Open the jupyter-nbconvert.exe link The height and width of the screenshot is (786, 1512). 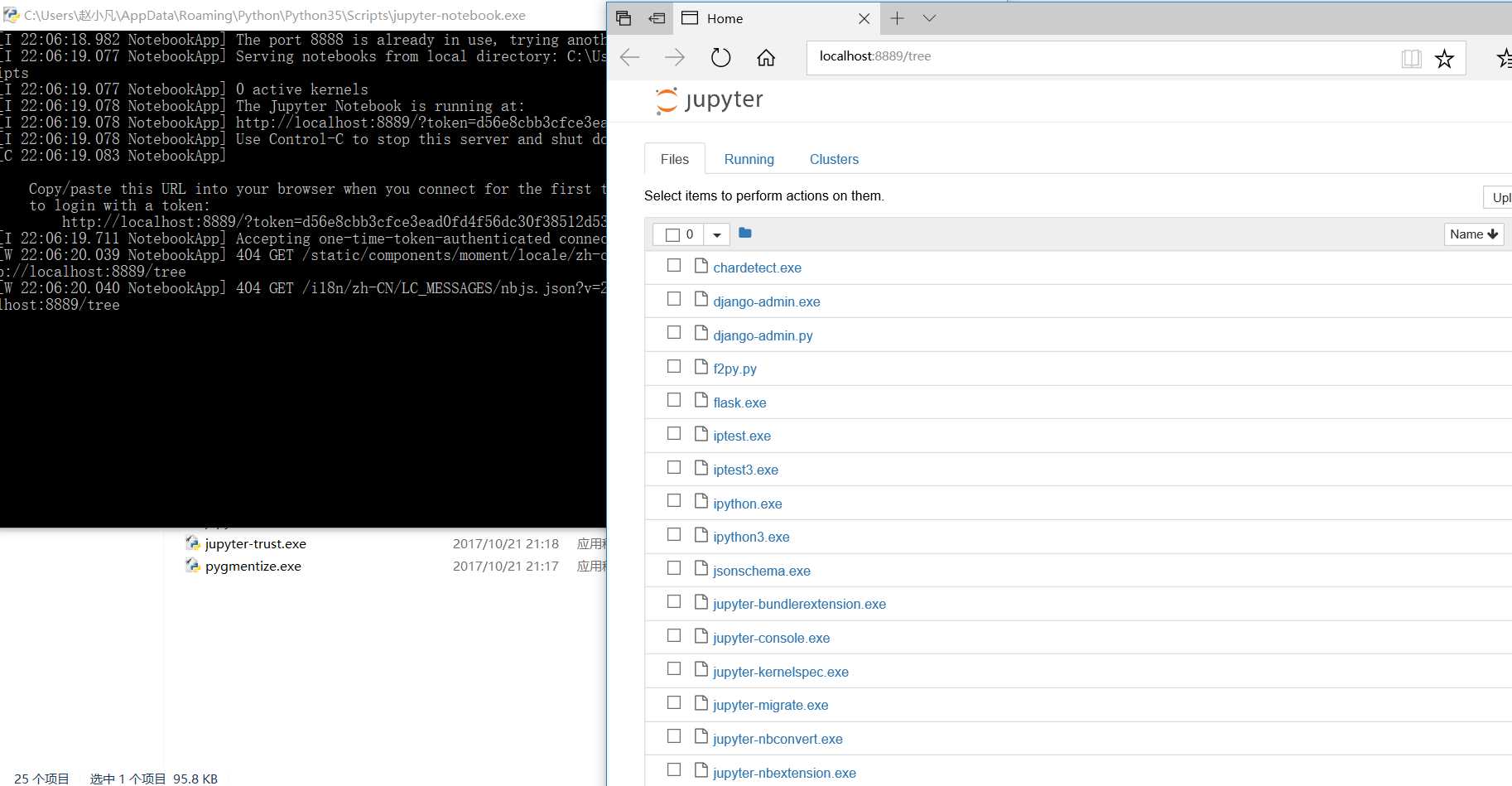[778, 739]
